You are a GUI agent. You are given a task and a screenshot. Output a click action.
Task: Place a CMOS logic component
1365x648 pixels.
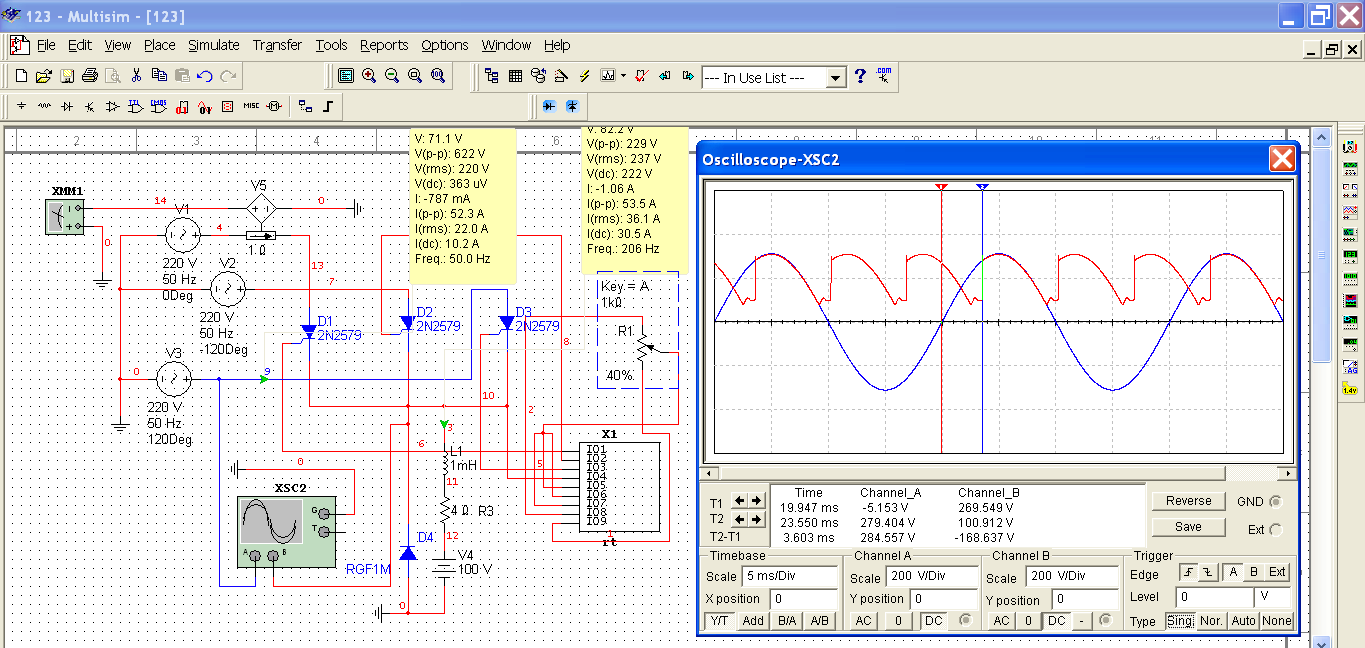point(159,105)
